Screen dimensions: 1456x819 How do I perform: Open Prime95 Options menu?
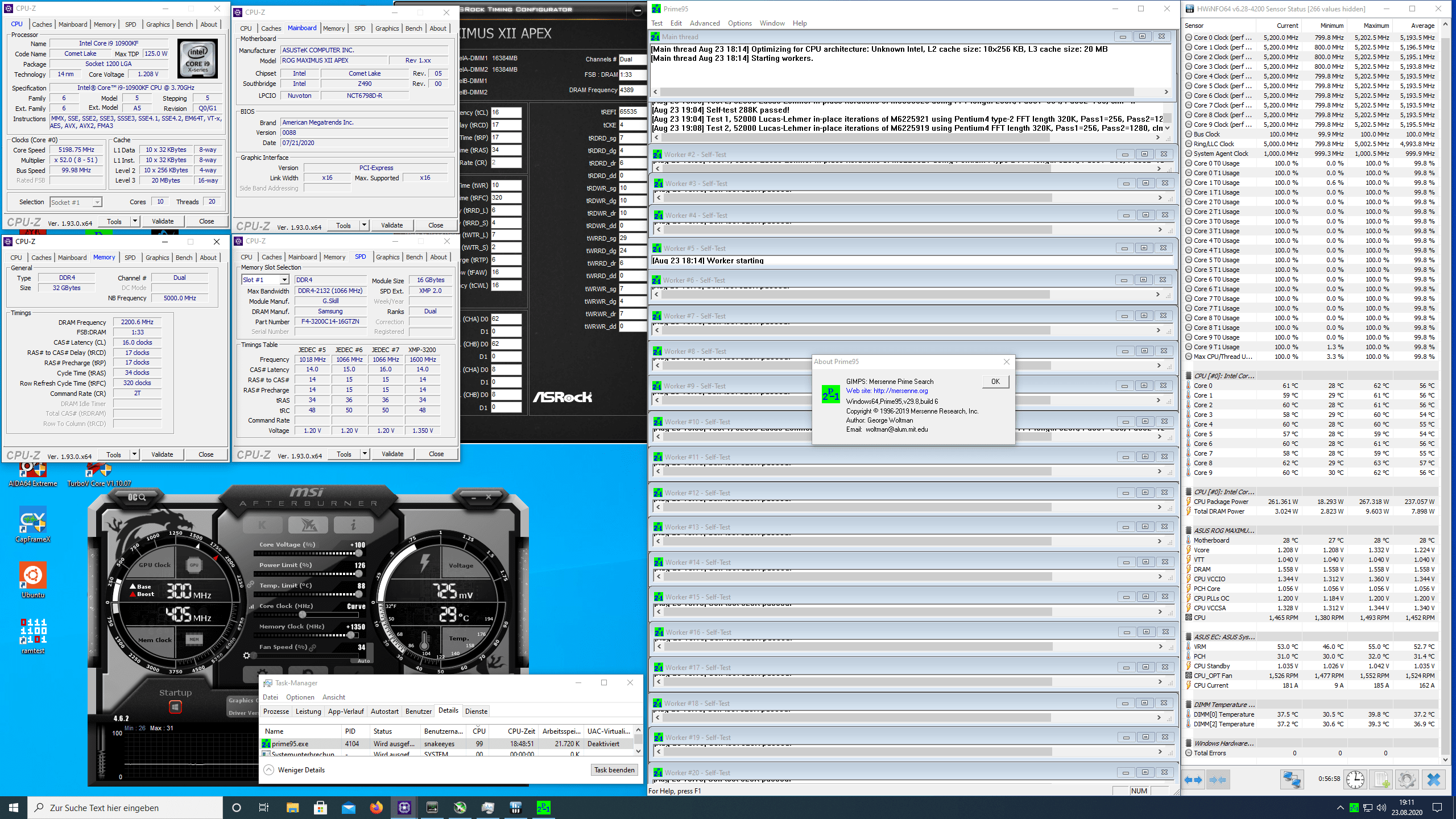pyautogui.click(x=739, y=23)
